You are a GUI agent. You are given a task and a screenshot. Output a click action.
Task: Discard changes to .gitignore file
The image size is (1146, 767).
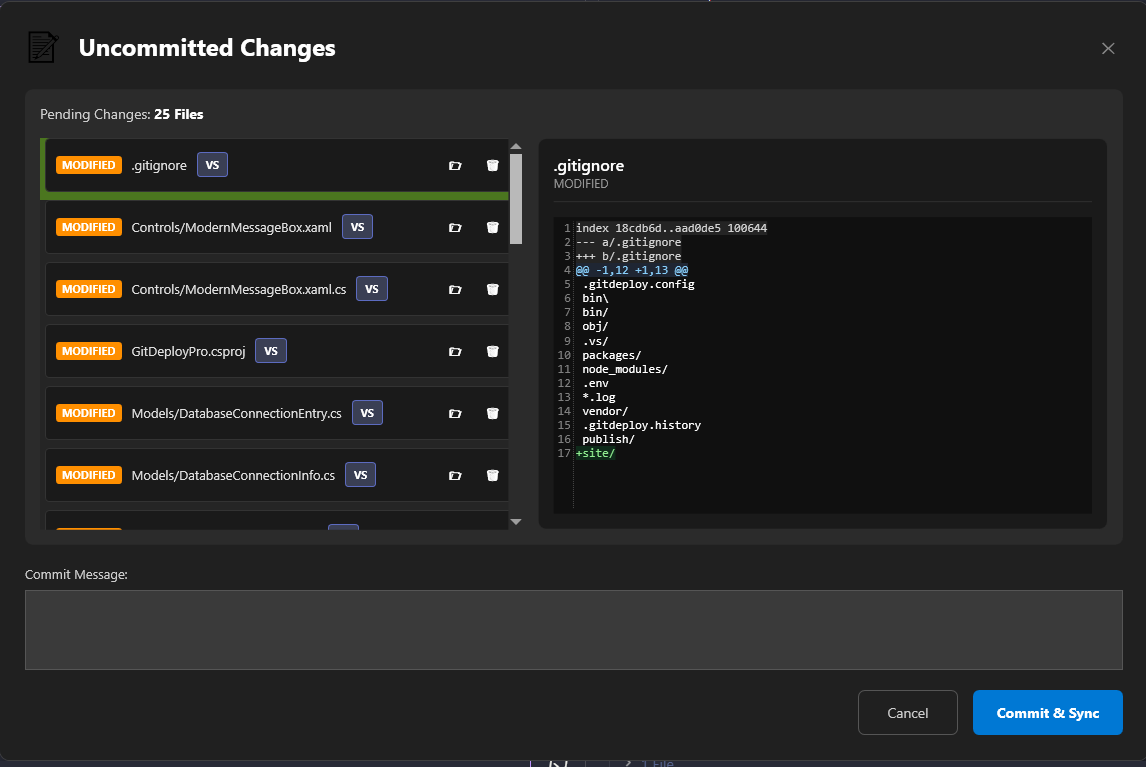[x=493, y=165]
